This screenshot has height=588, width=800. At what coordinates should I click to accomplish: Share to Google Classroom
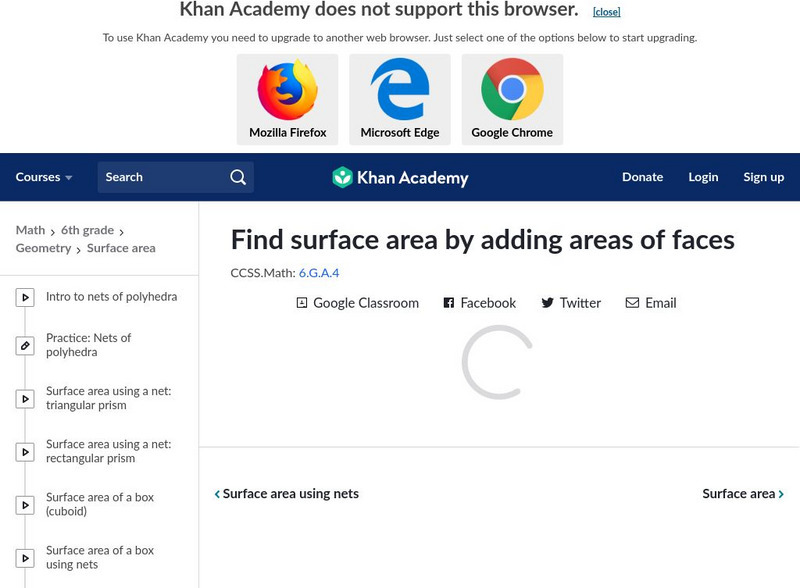pyautogui.click(x=357, y=303)
